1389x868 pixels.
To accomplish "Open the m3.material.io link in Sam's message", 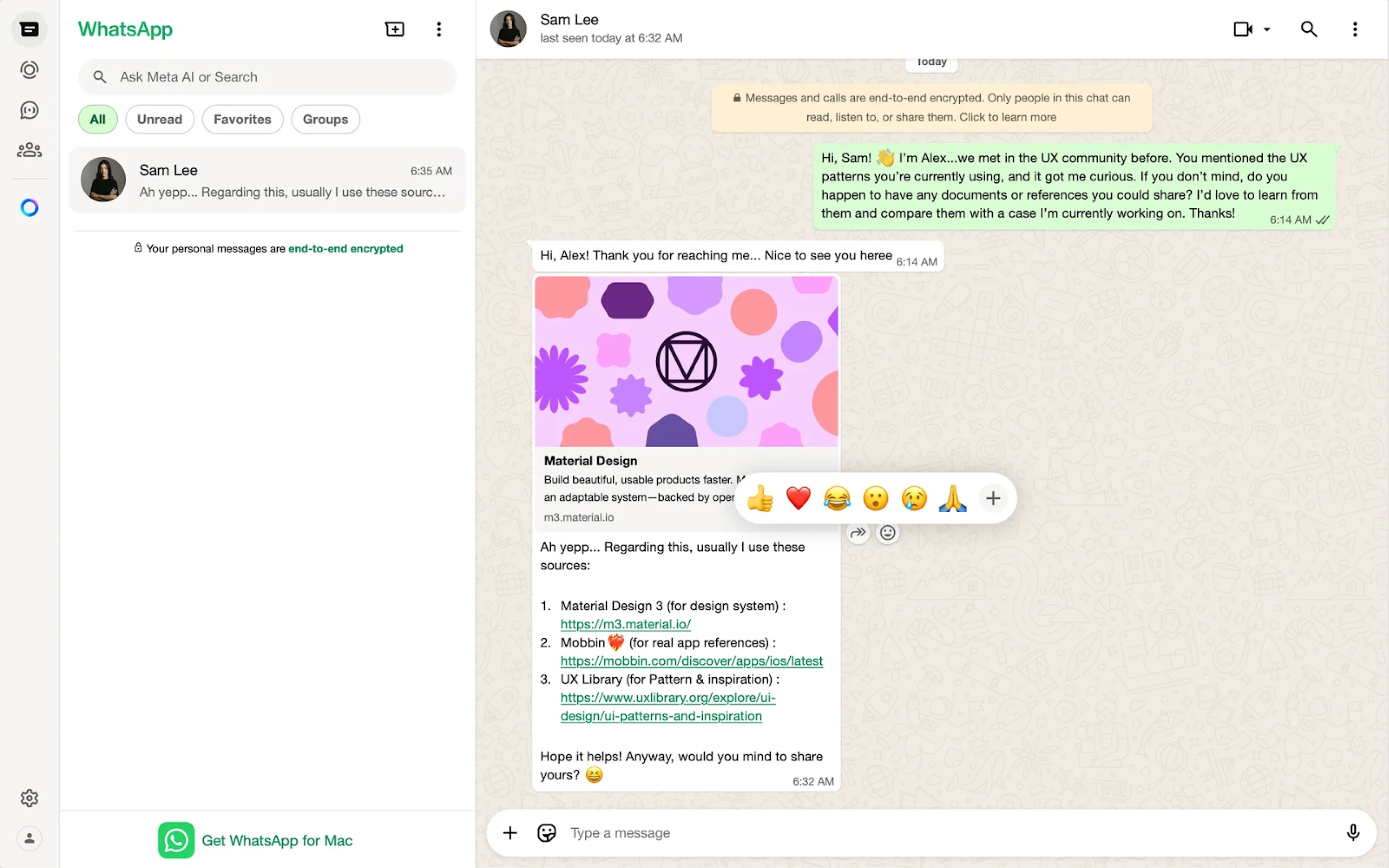I will (x=626, y=624).
